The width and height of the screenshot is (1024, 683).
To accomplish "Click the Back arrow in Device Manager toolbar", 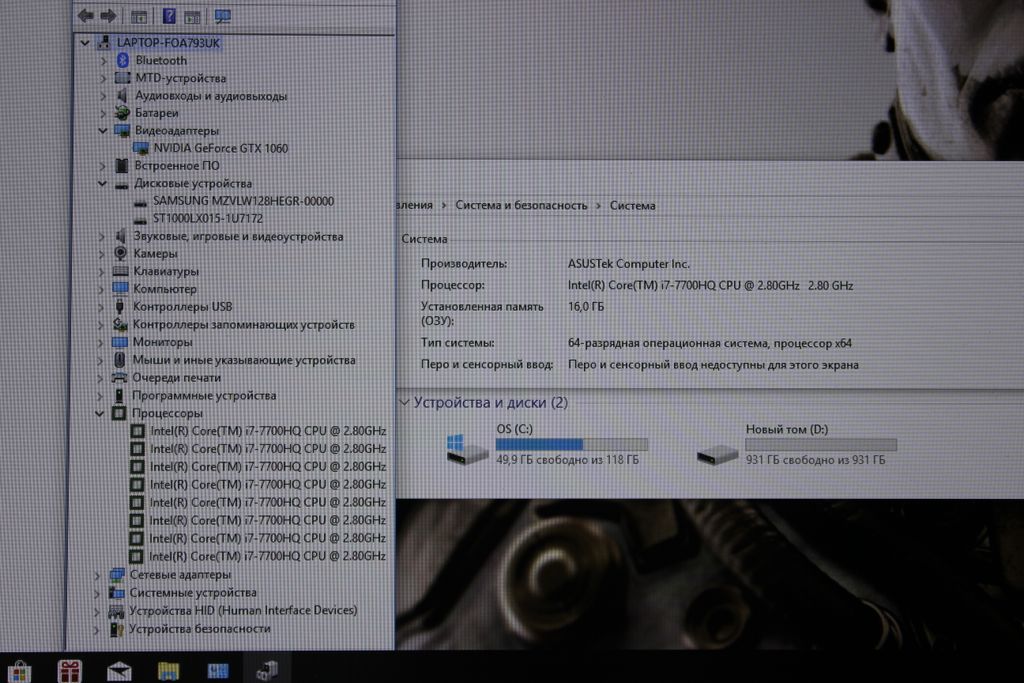I will click(x=86, y=16).
